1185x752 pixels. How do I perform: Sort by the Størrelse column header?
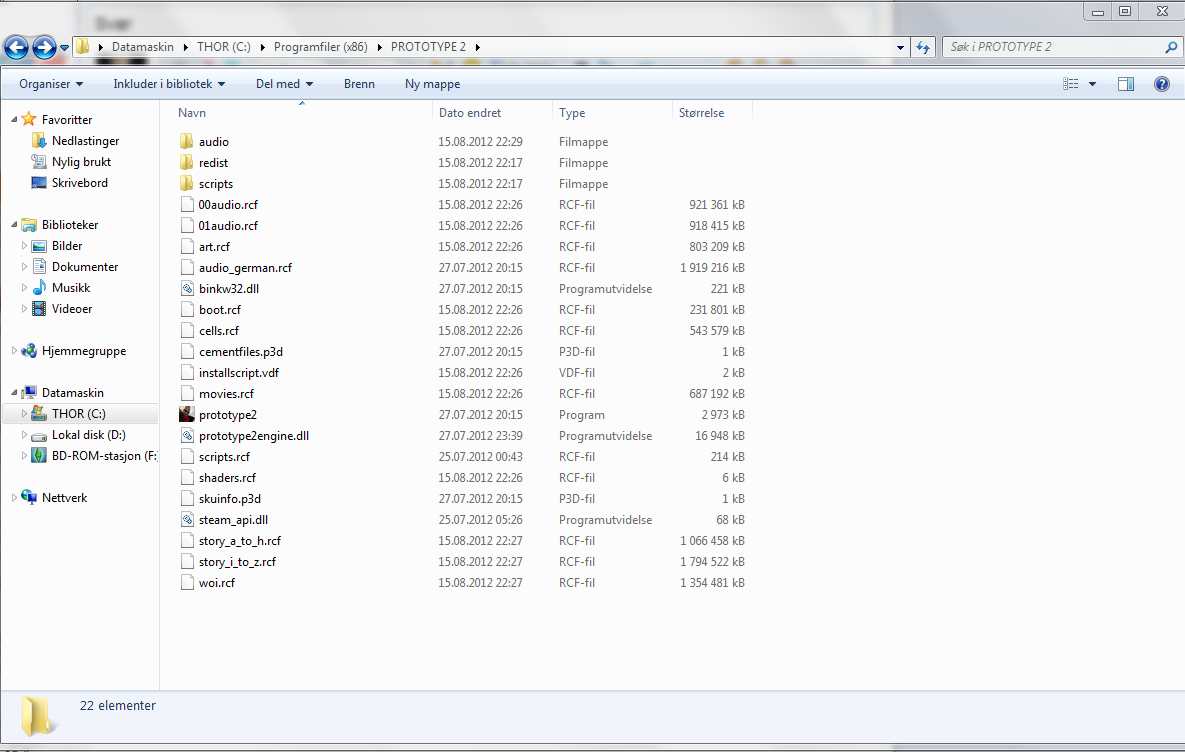[701, 113]
